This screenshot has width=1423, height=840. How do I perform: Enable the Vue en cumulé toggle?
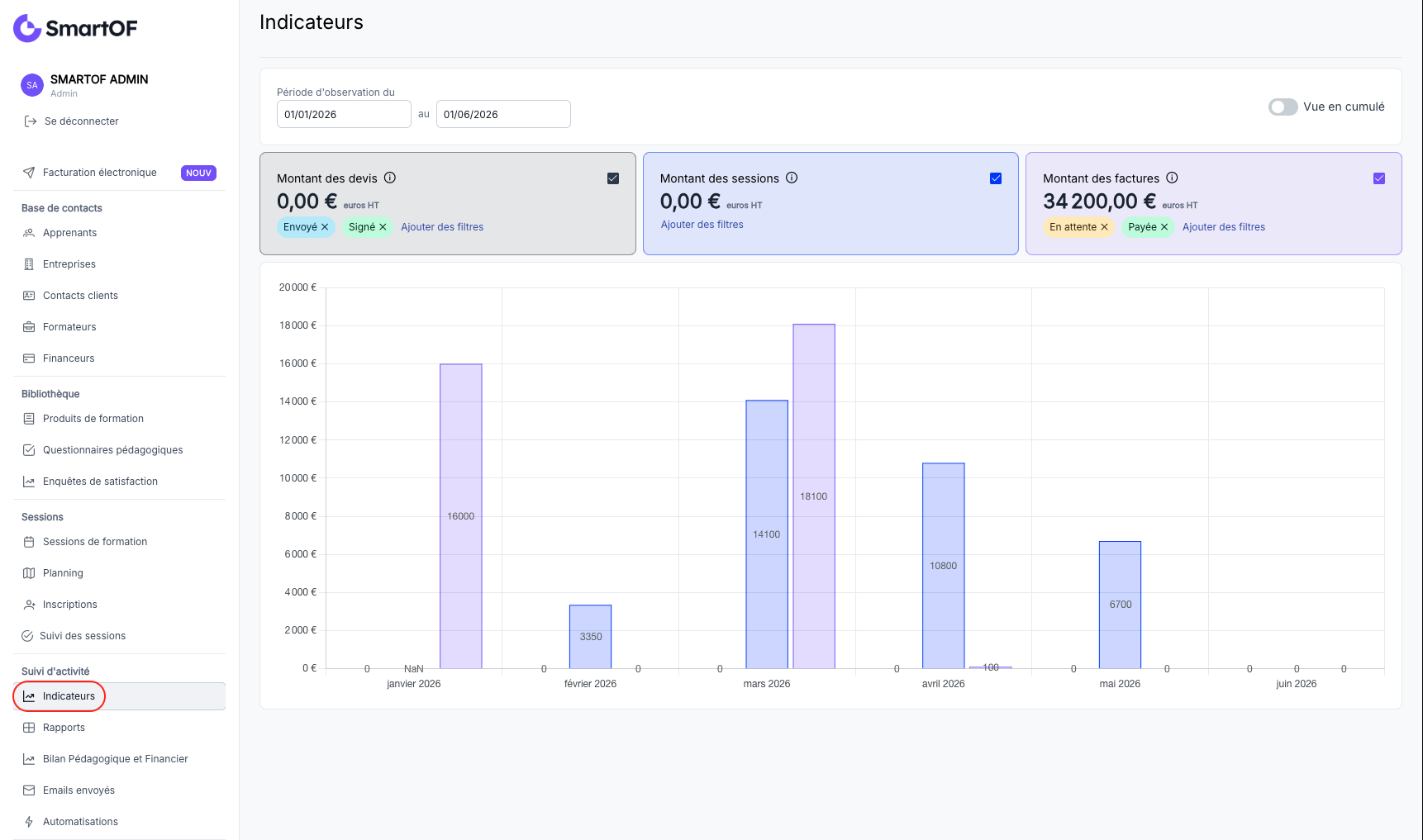1283,107
